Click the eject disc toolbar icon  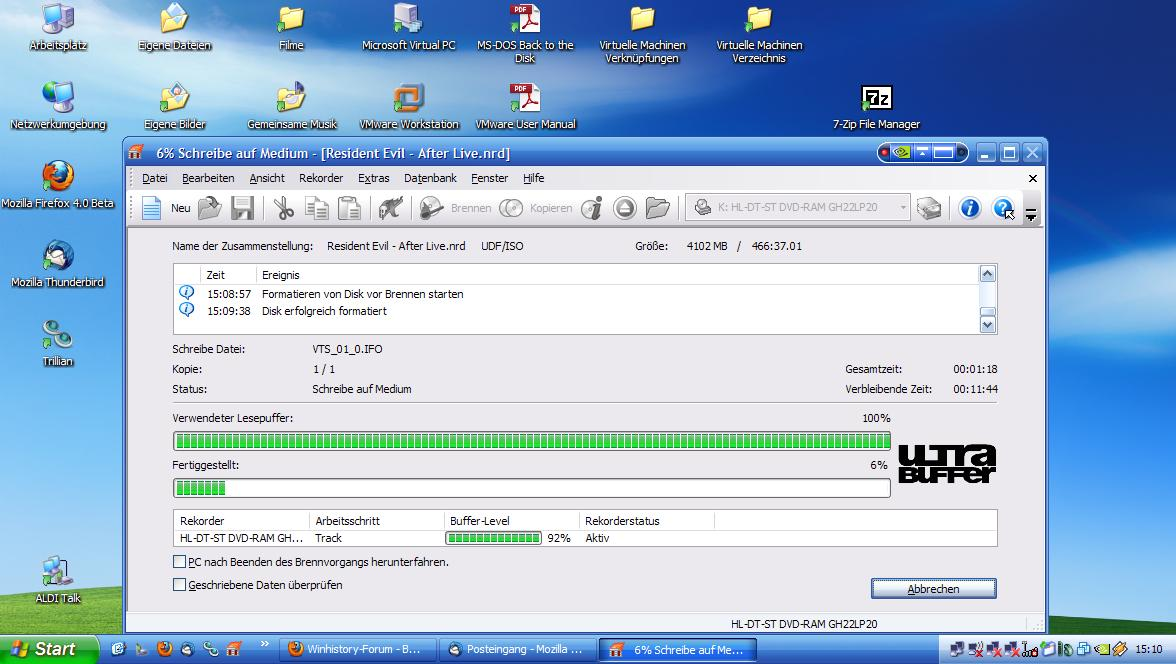pyautogui.click(x=625, y=208)
